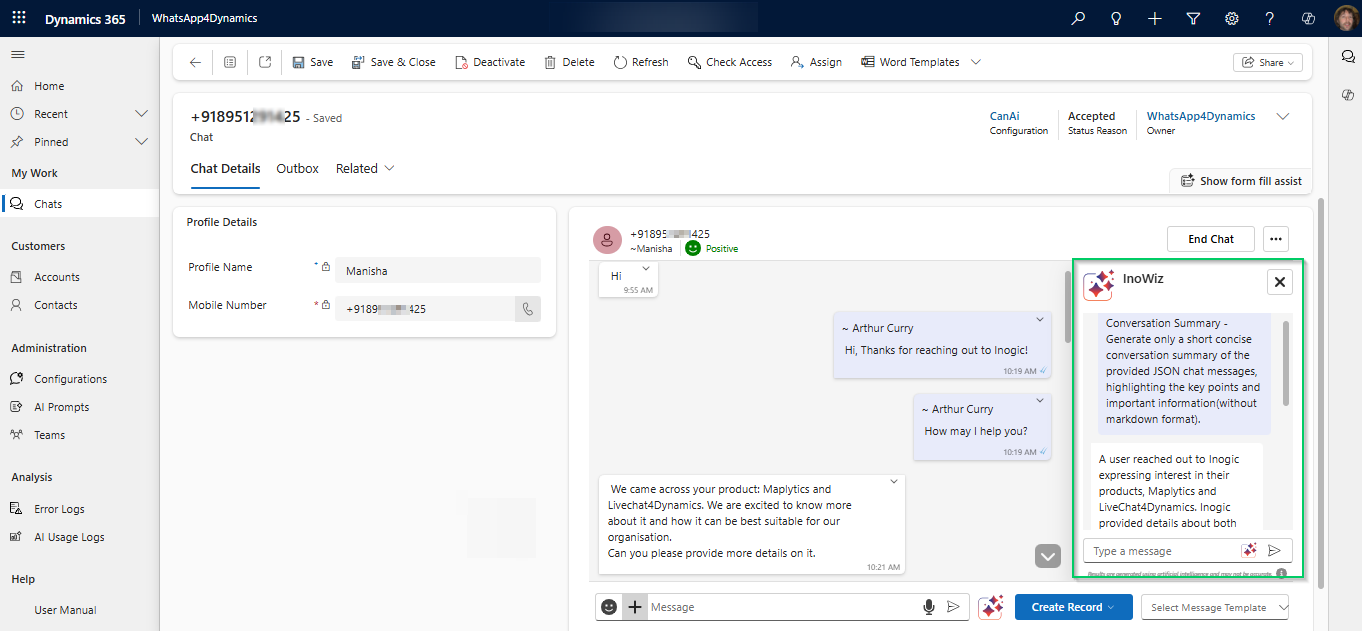Click Delete in the command bar

[x=568, y=62]
